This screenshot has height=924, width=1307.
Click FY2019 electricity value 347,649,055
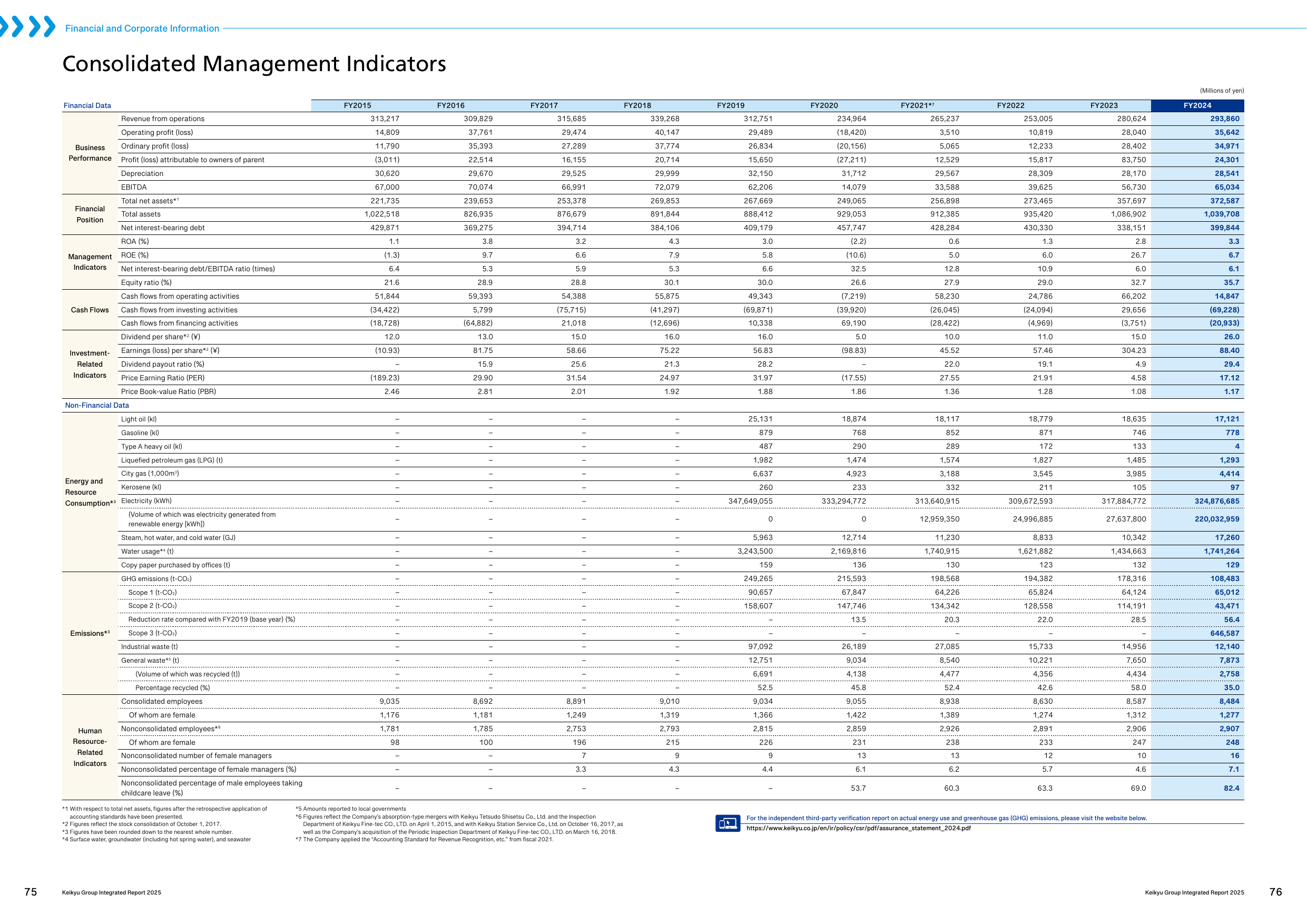point(750,501)
